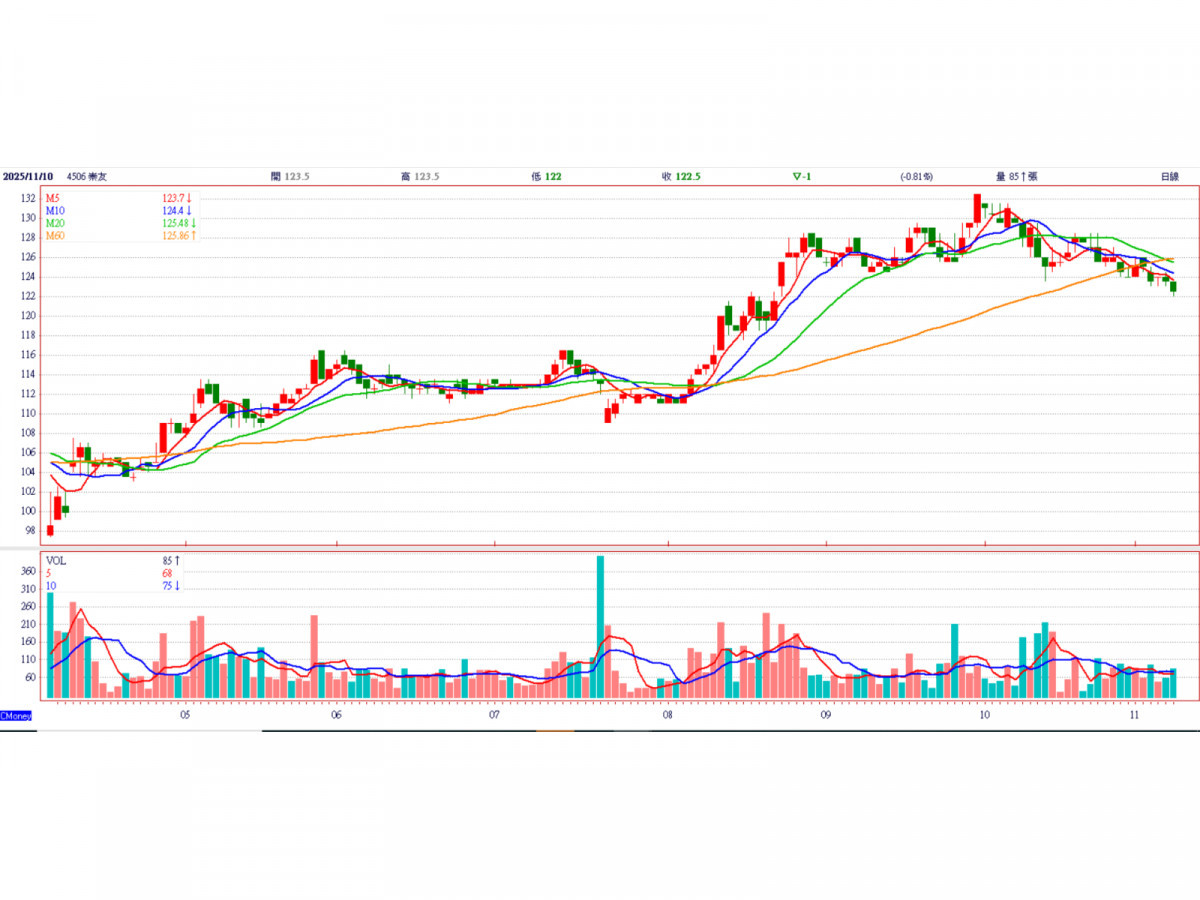1200x900 pixels.
Task: Click the 08 month marker on axis
Action: 667,716
